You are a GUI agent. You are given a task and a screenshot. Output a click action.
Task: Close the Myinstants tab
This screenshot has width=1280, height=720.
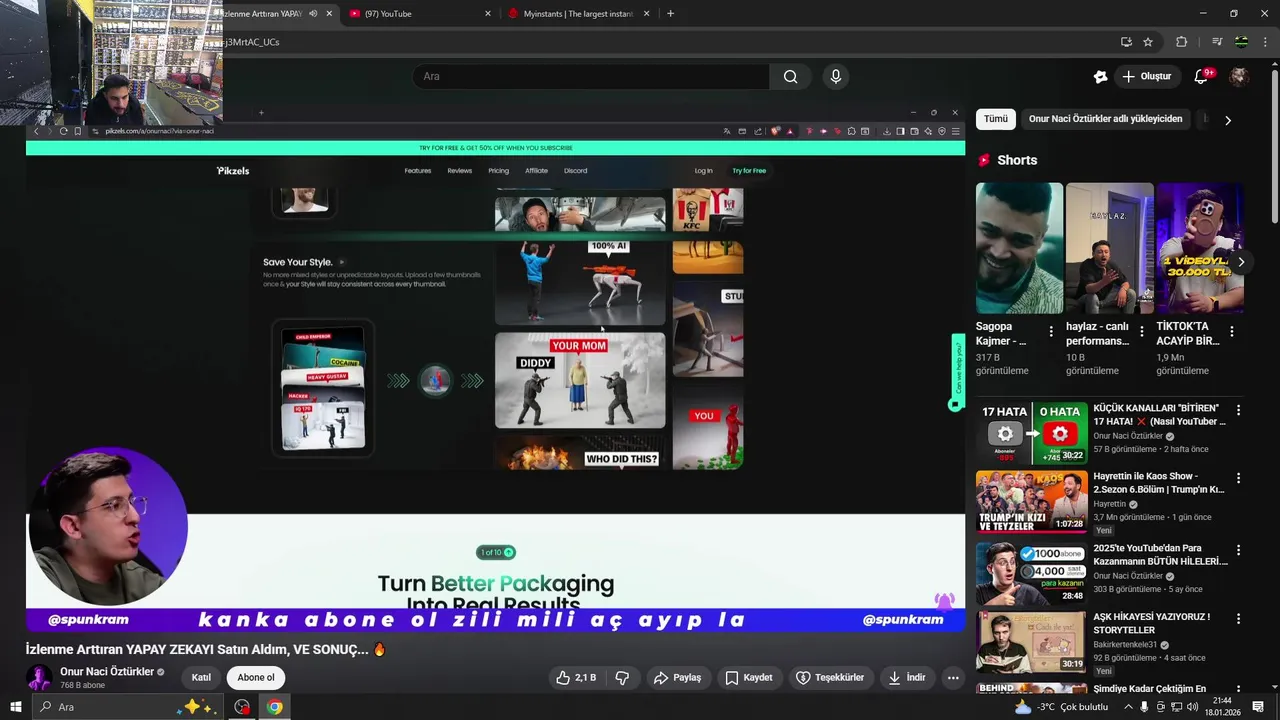pos(646,14)
